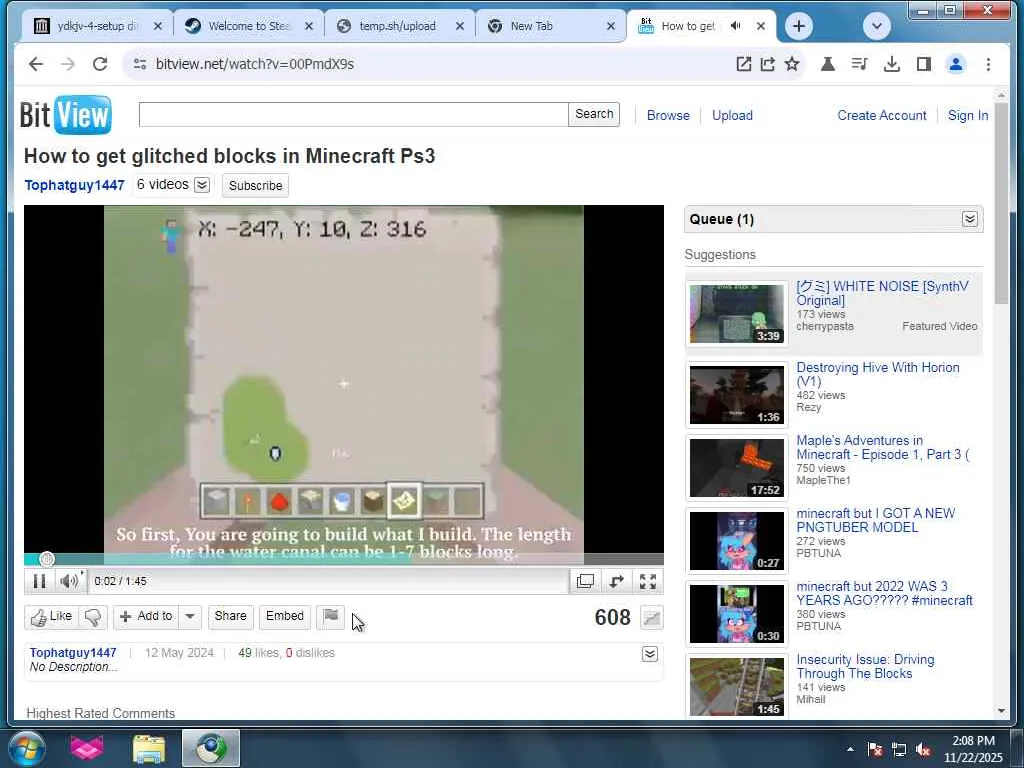Pause the video playback
1024x768 pixels.
coord(39,581)
